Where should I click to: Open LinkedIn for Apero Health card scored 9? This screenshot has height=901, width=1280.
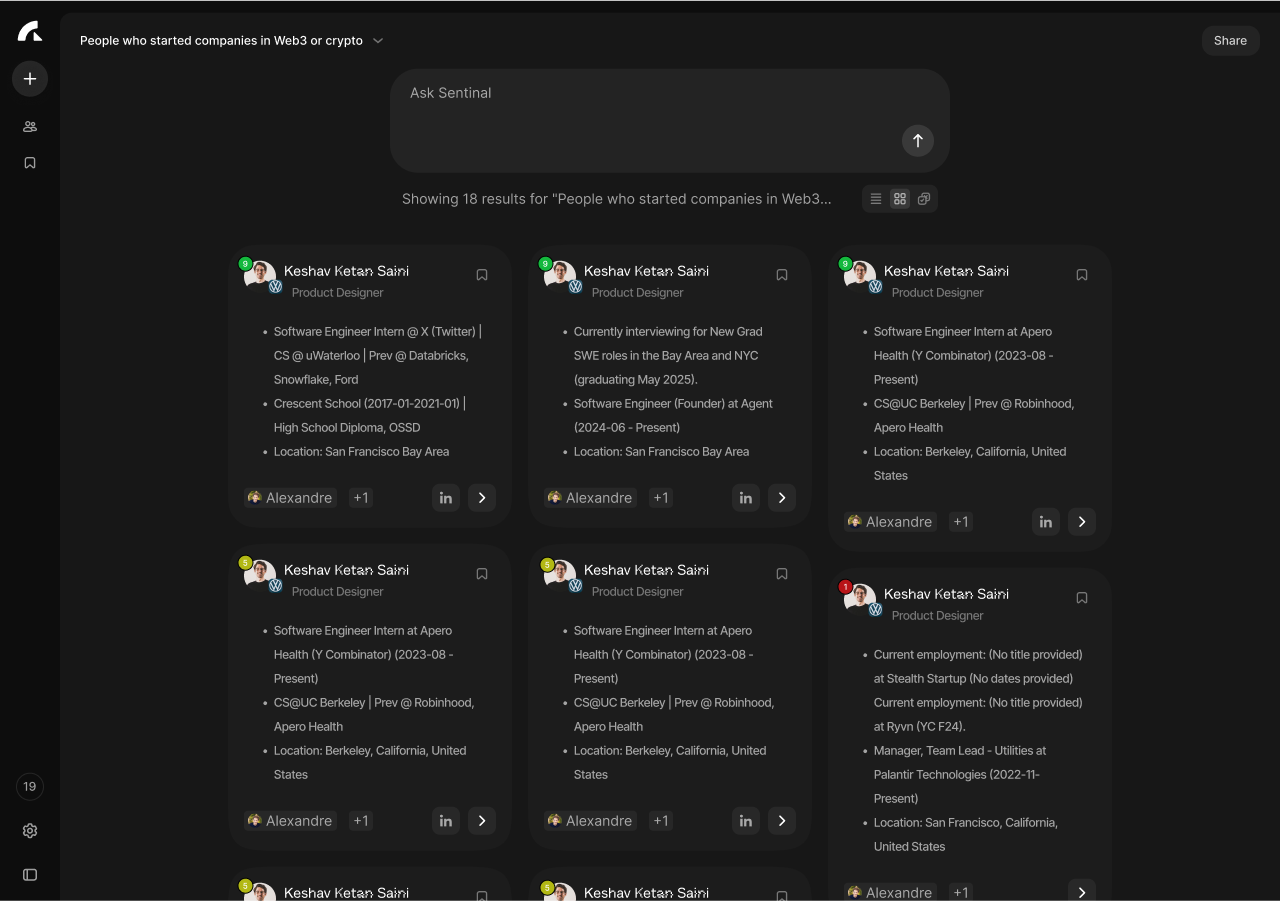pyautogui.click(x=1046, y=522)
